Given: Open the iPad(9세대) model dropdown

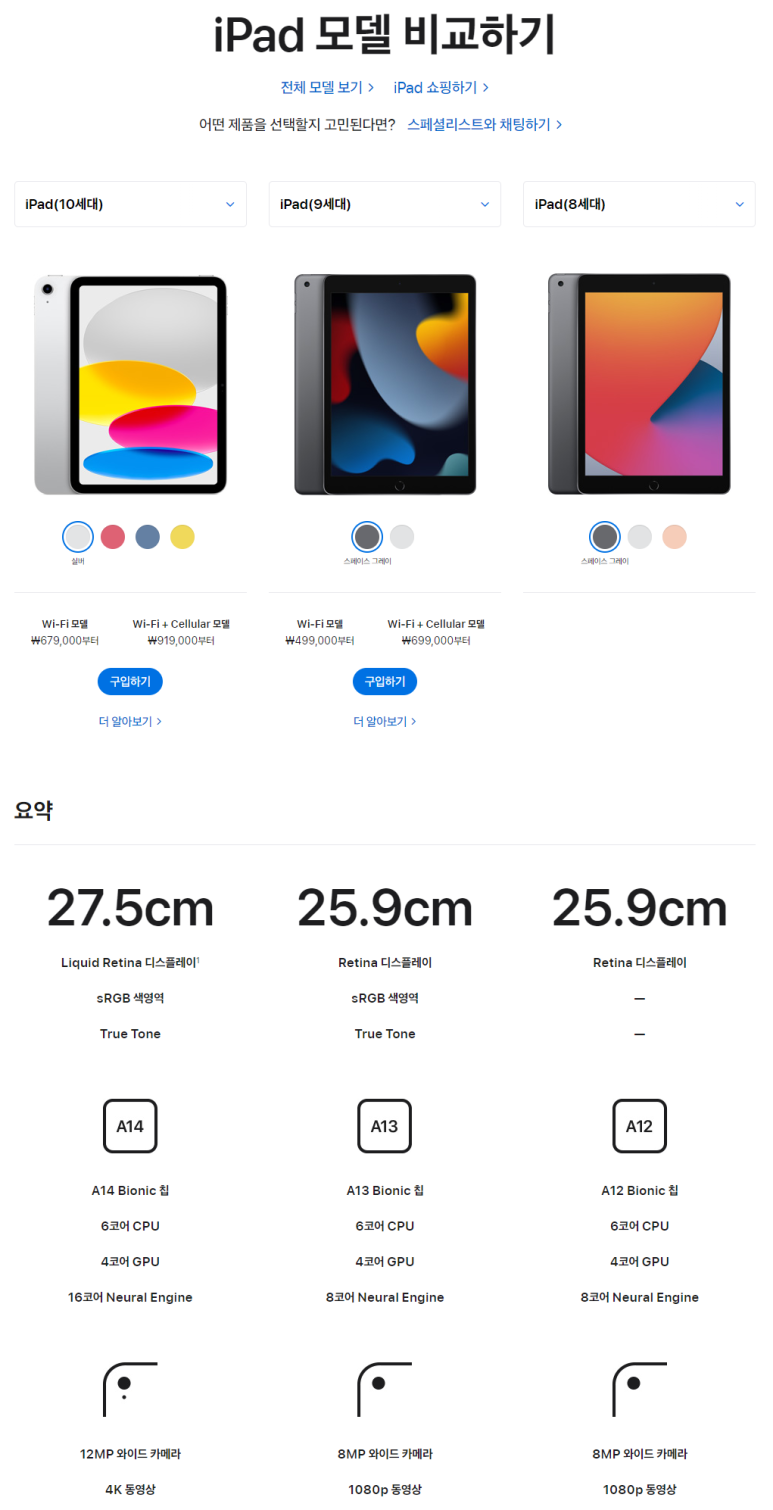Looking at the screenshot, I should (385, 204).
